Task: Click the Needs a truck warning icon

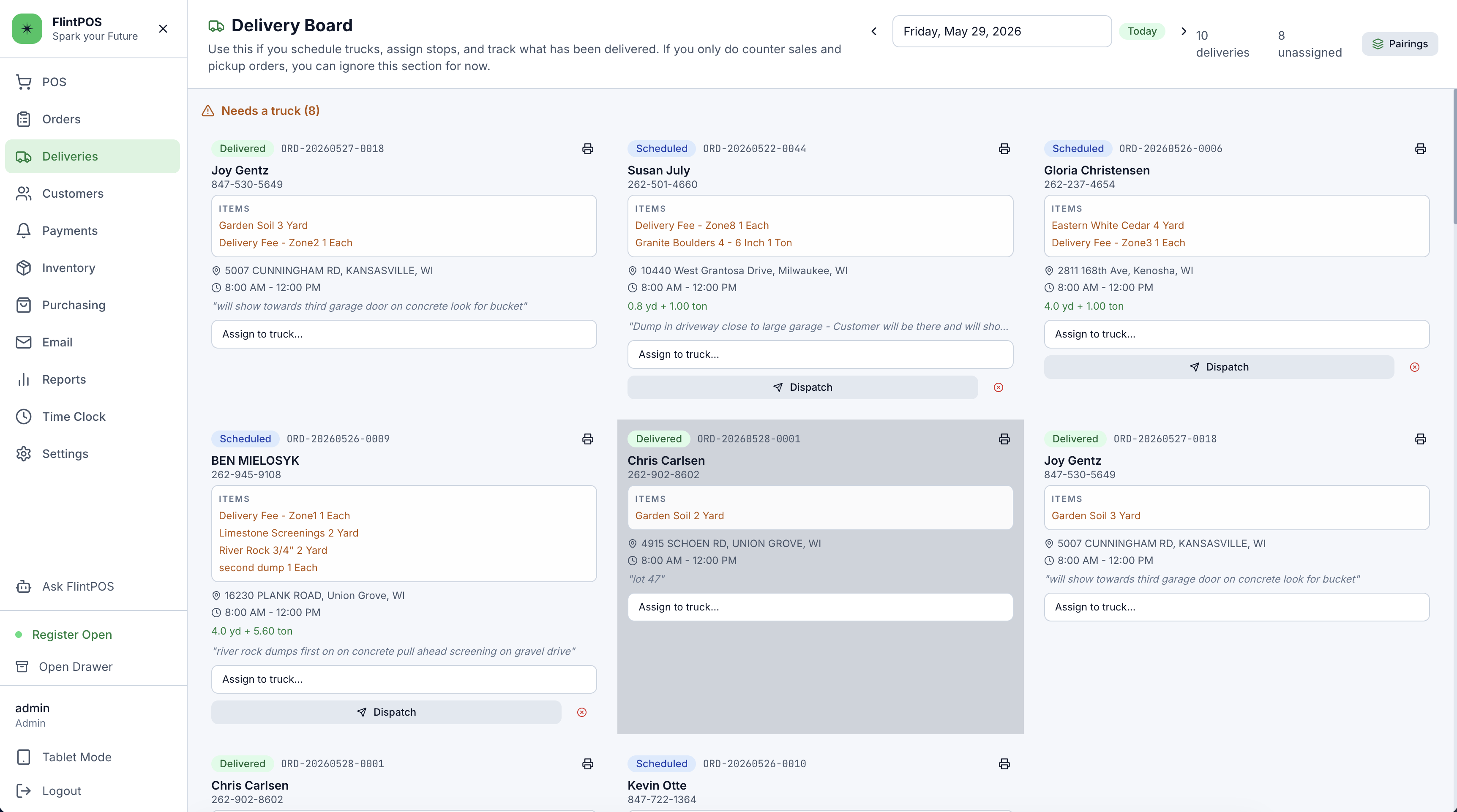Action: (207, 111)
